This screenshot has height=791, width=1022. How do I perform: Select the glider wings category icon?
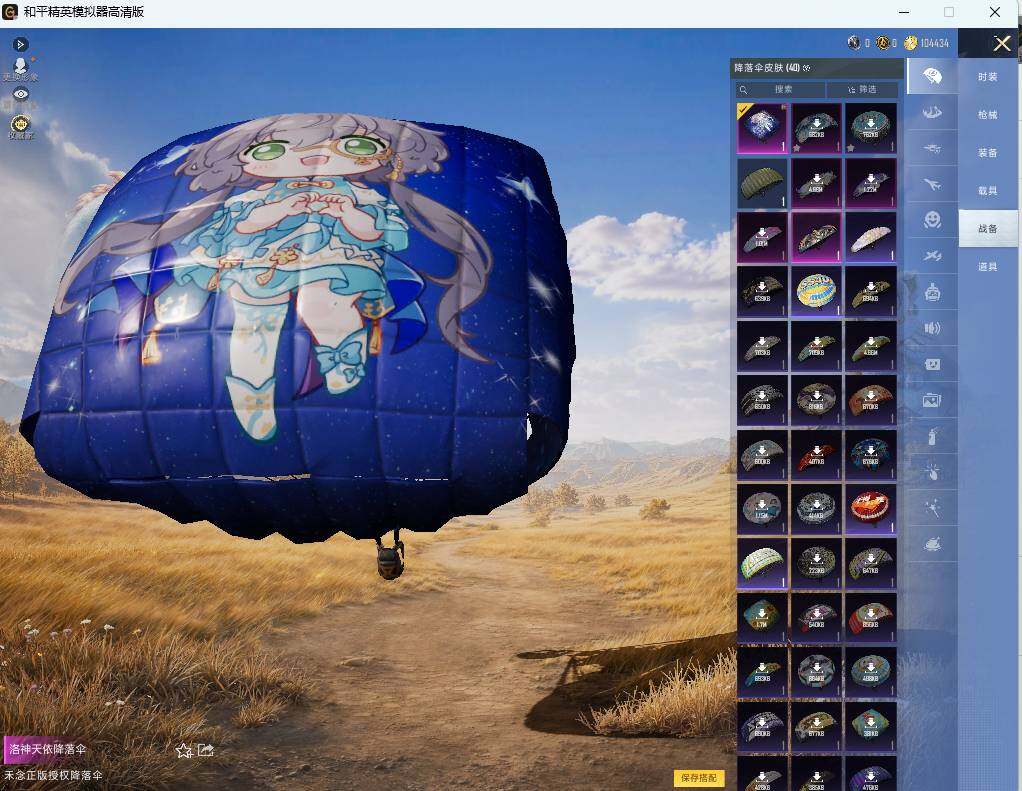point(932,112)
